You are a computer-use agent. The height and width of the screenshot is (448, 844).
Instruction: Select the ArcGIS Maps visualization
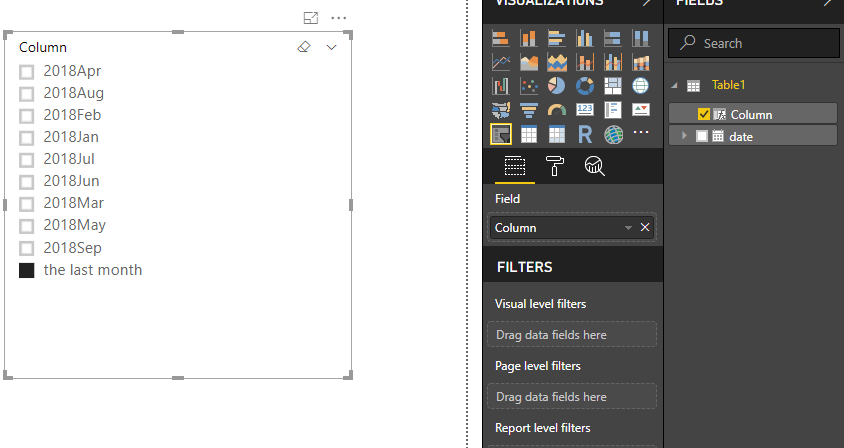(613, 134)
